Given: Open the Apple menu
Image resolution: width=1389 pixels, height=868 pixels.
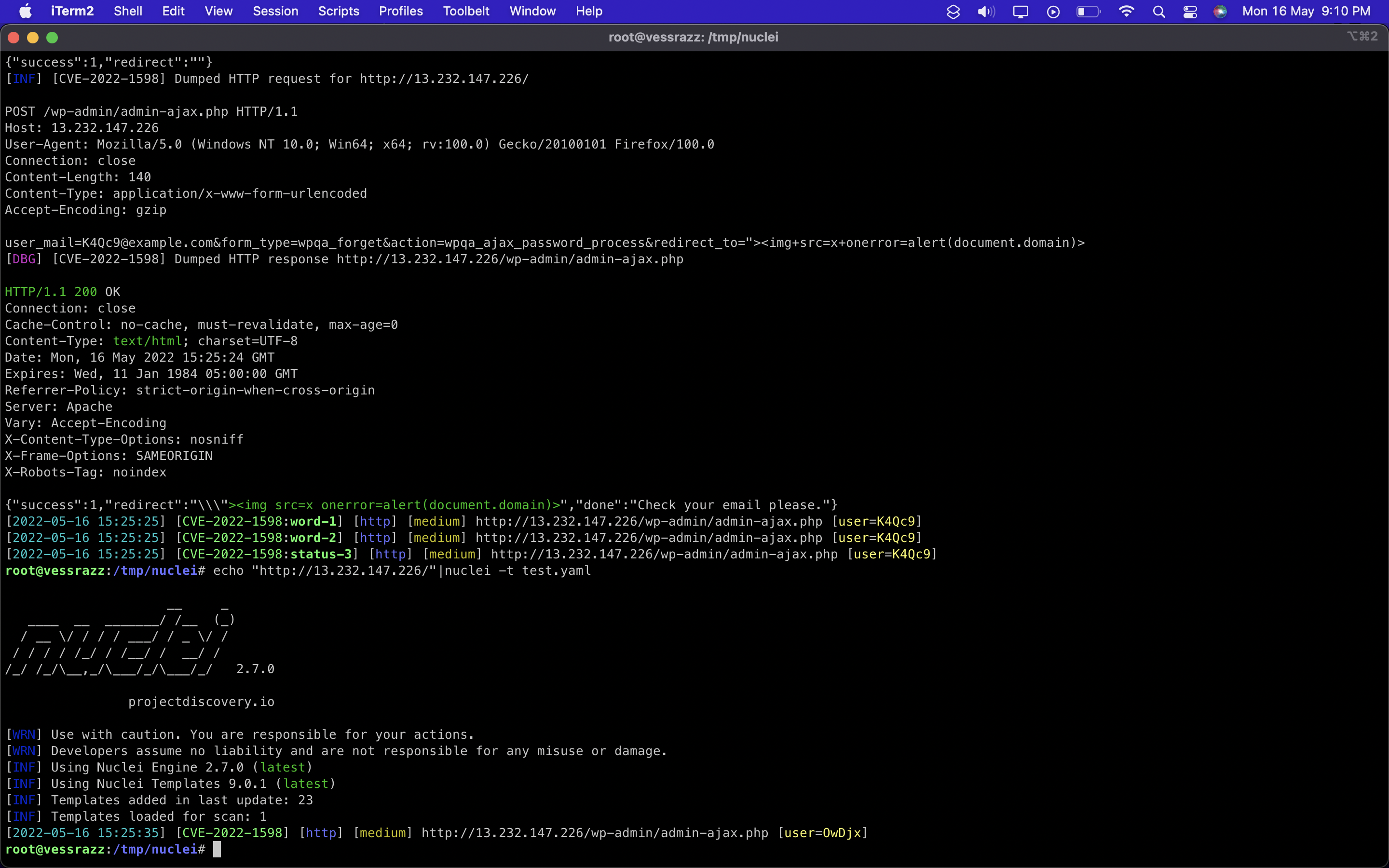Looking at the screenshot, I should point(25,12).
